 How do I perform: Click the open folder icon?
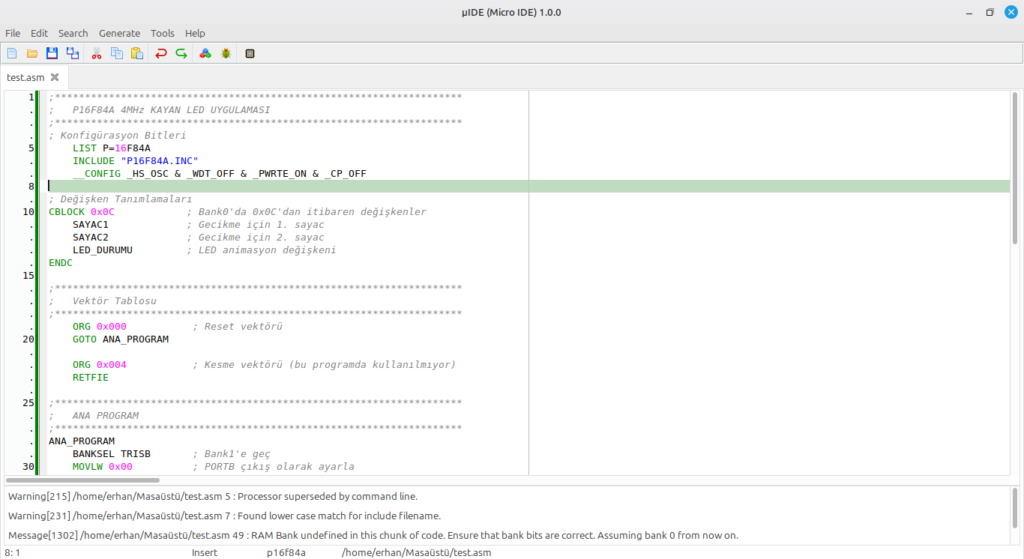pyautogui.click(x=32, y=53)
